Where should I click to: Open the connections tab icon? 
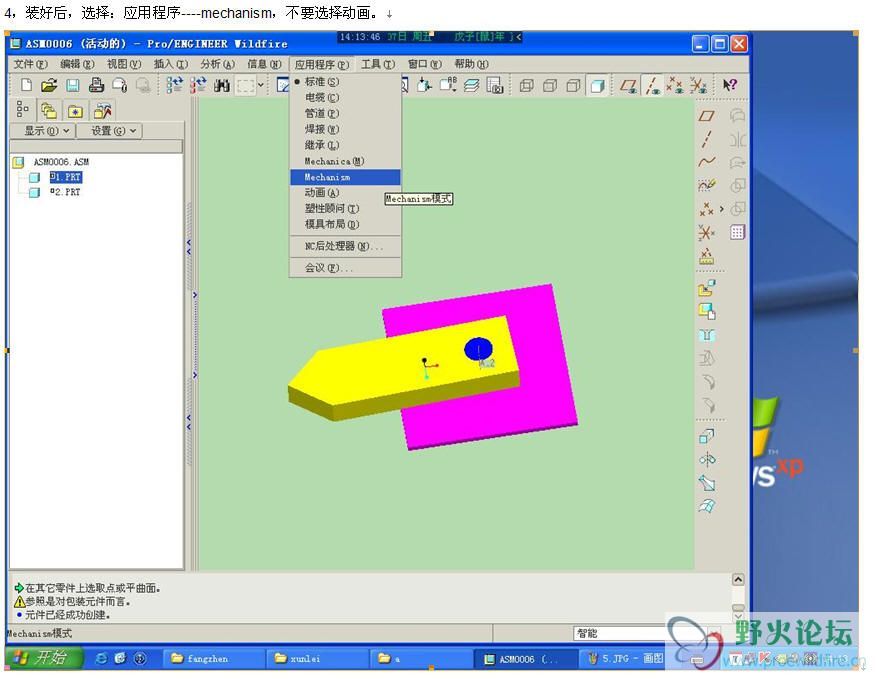click(102, 111)
